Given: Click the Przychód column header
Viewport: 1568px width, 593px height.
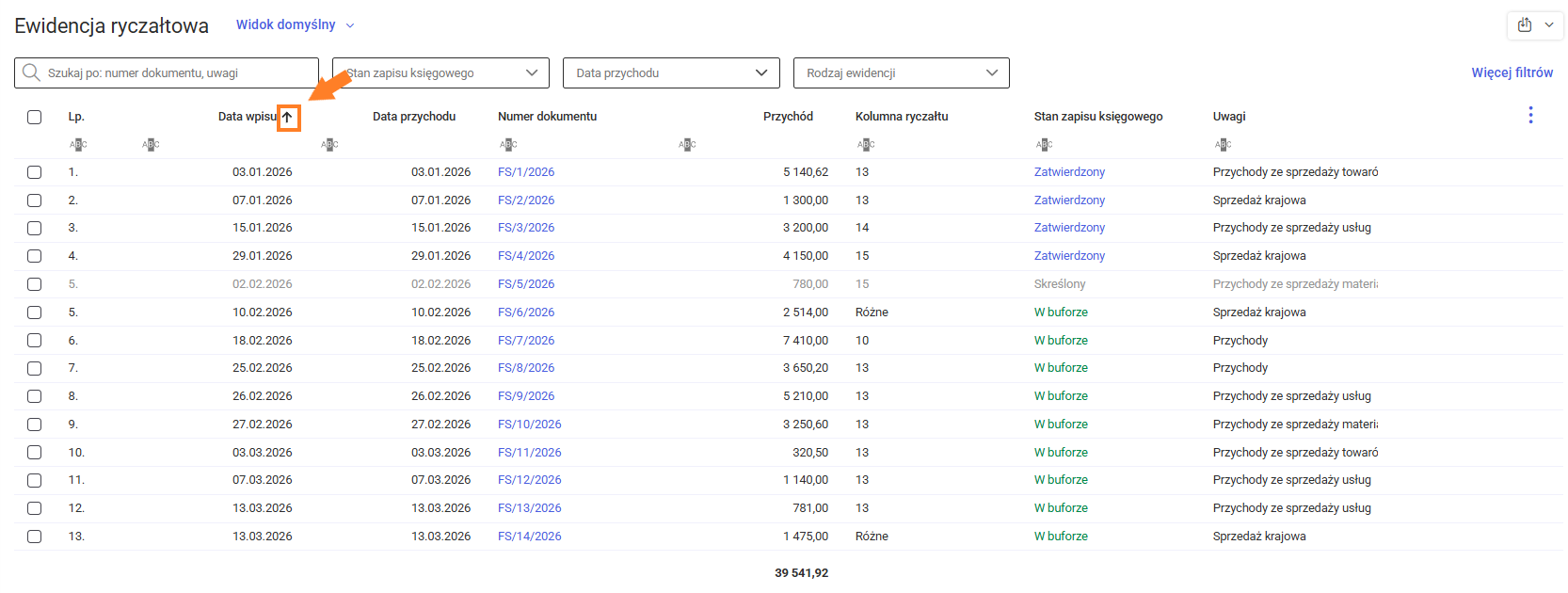Looking at the screenshot, I should coord(788,117).
